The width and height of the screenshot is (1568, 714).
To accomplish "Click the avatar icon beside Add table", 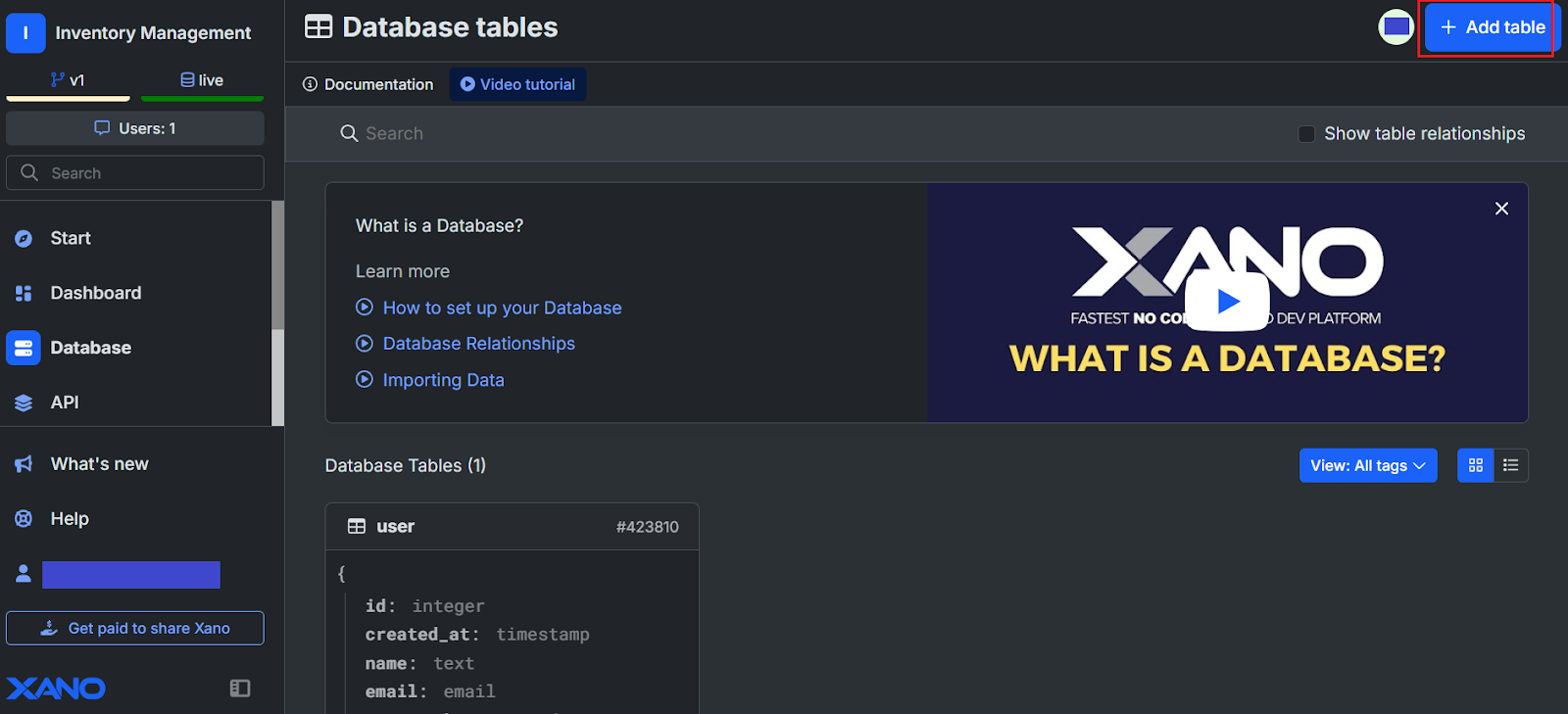I will pos(1396,26).
